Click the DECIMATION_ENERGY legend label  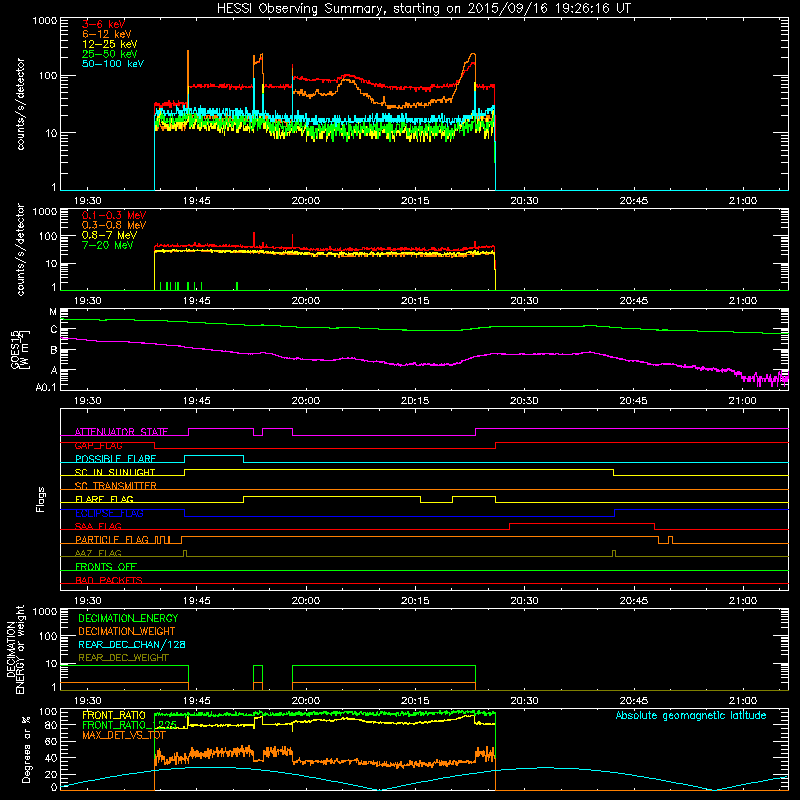tap(128, 618)
